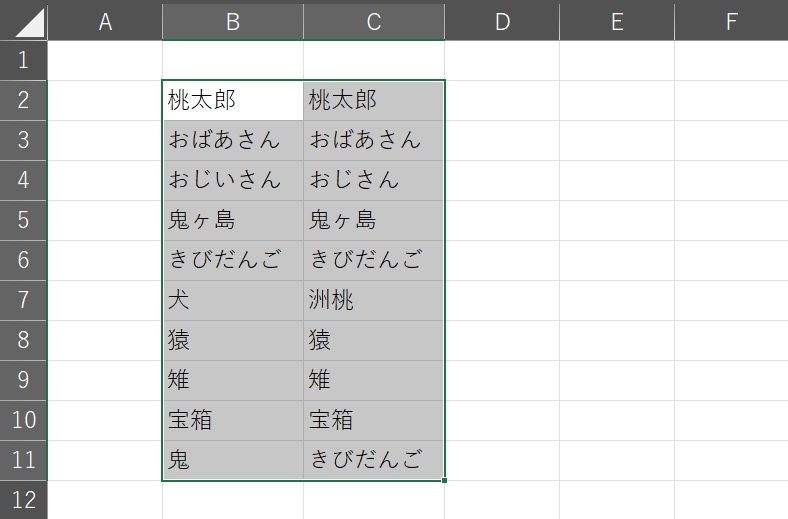Click cell B11 containing 鬼
Image resolution: width=788 pixels, height=519 pixels.
233,460
